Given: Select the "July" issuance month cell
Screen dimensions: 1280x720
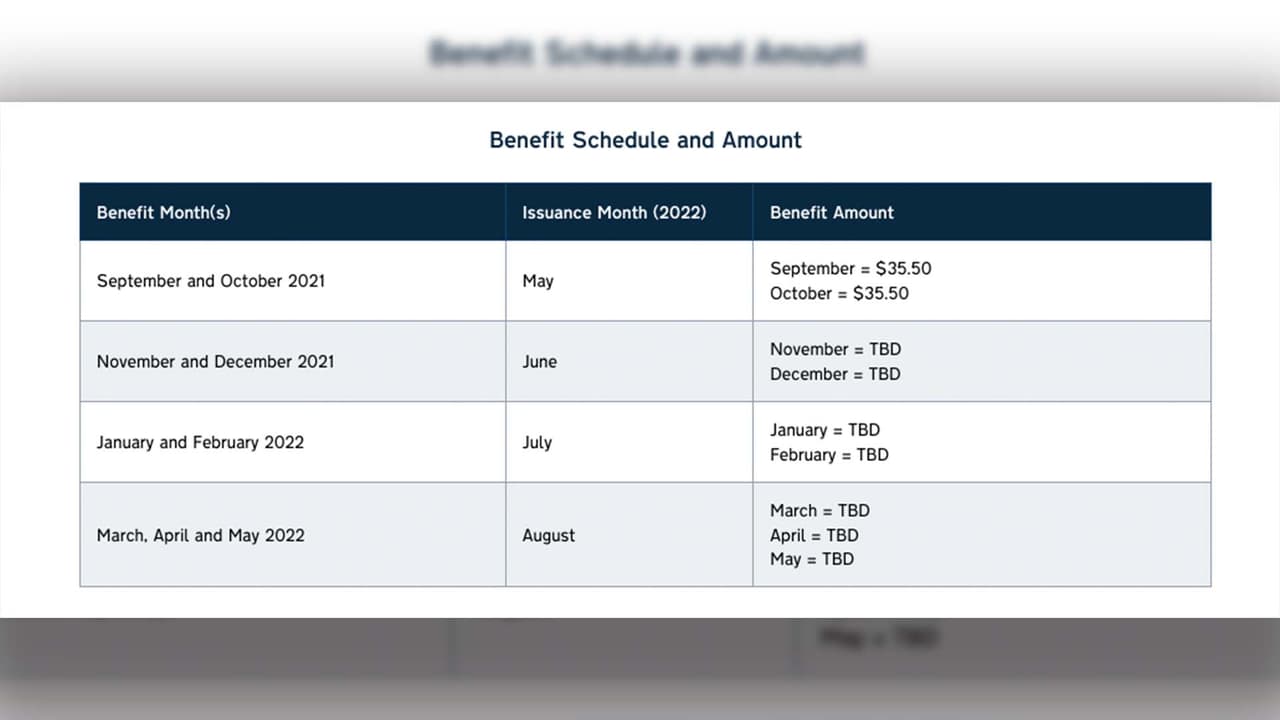Looking at the screenshot, I should tap(537, 442).
